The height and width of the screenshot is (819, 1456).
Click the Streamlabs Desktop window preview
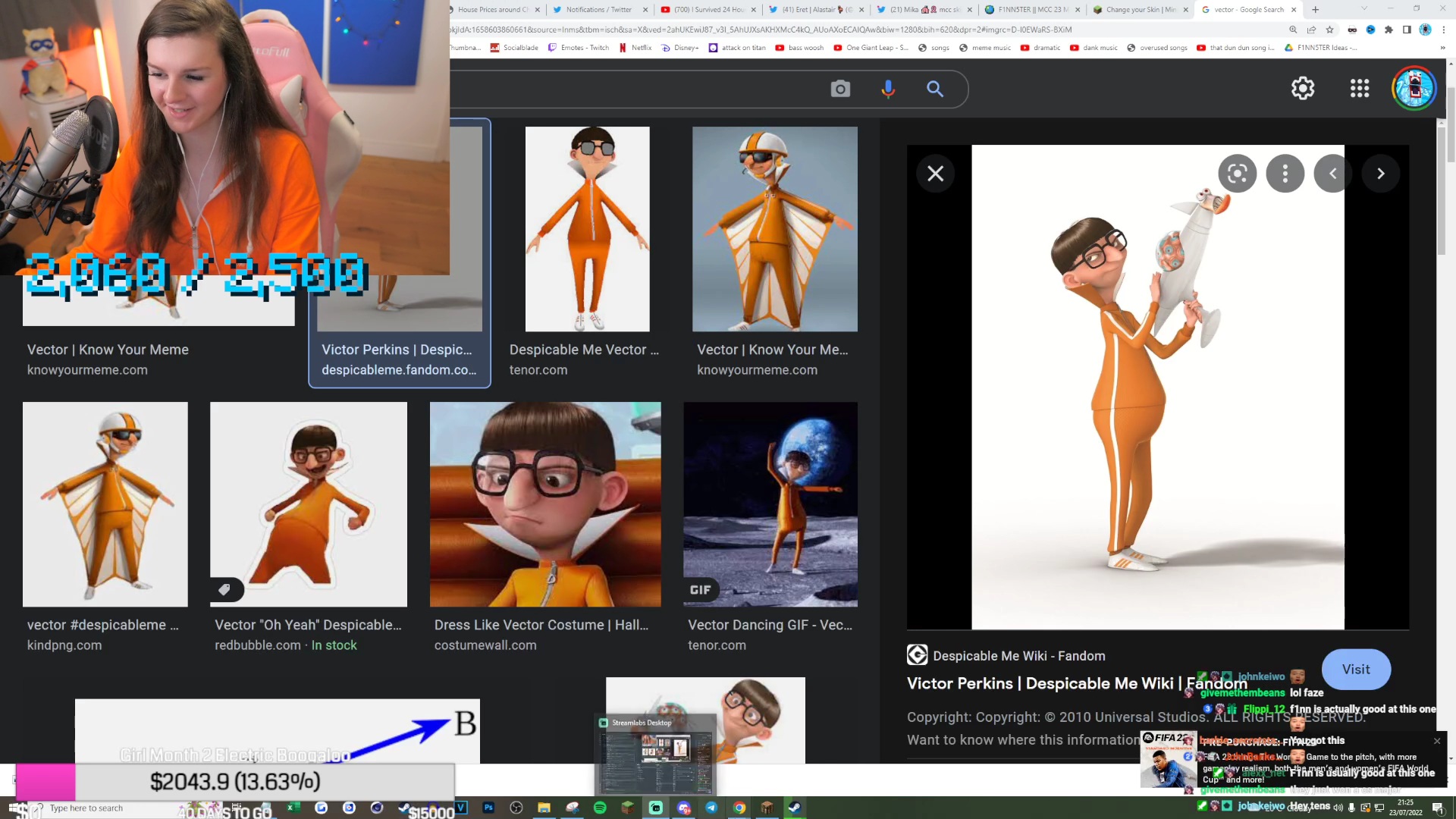point(656,754)
